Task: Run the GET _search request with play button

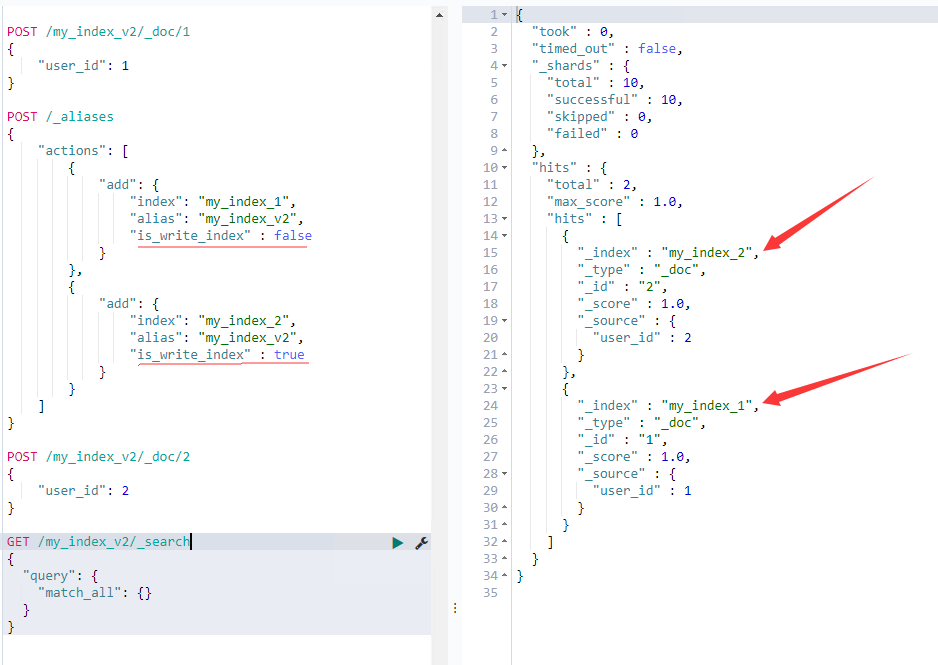Action: [x=398, y=542]
